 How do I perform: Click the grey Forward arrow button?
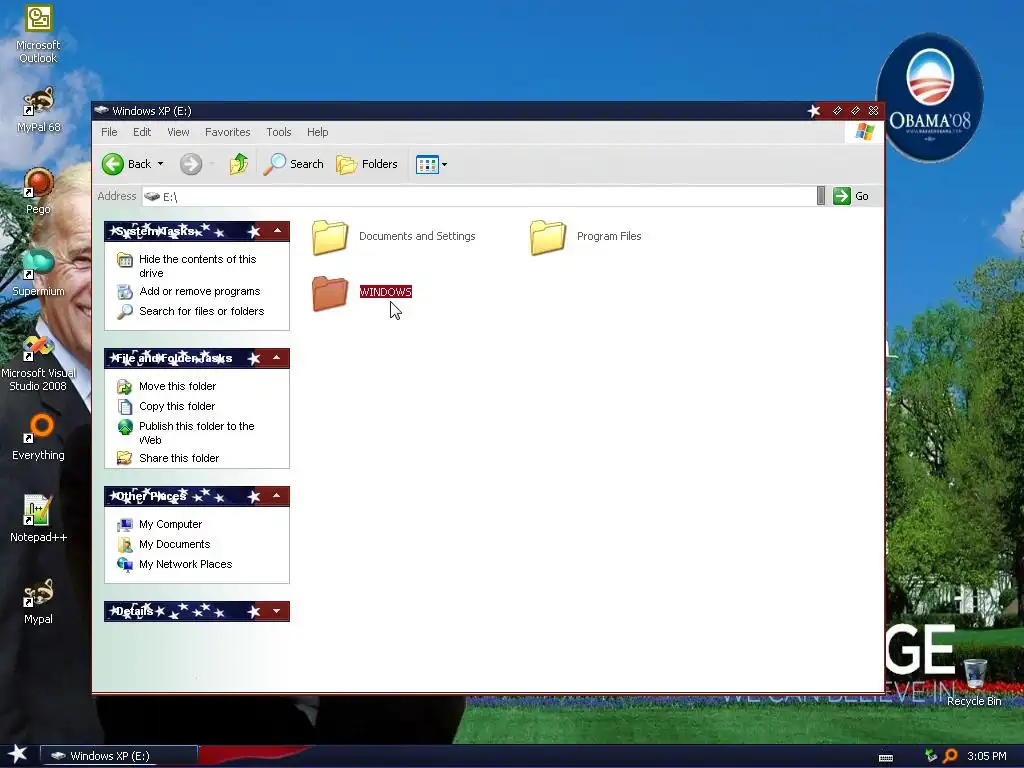click(191, 164)
